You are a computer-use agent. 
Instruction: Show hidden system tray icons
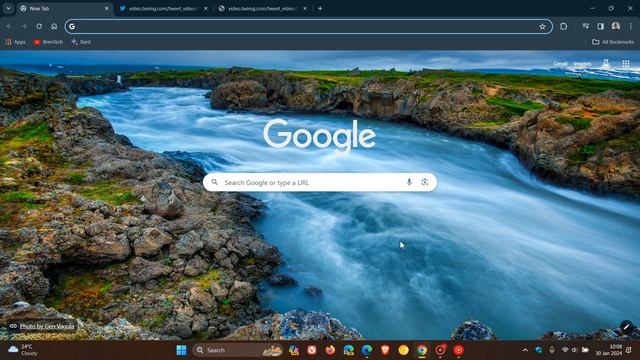click(525, 350)
